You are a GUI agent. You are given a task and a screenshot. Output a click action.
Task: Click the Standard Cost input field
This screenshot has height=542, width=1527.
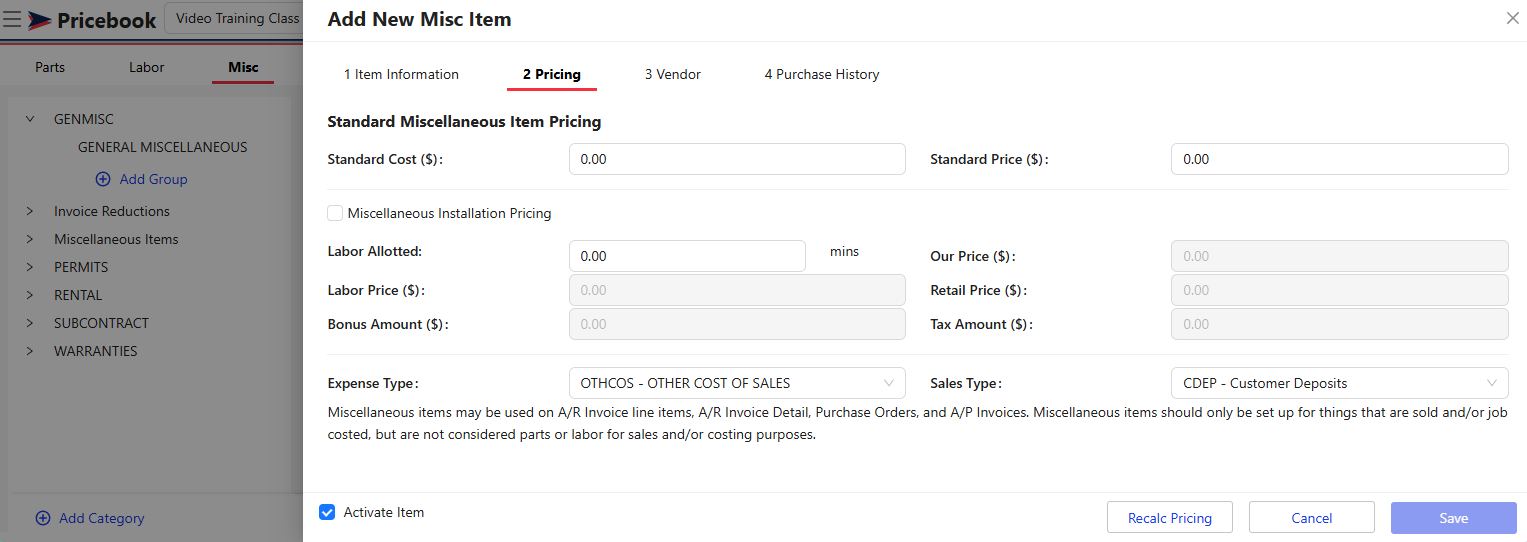pyautogui.click(x=736, y=159)
